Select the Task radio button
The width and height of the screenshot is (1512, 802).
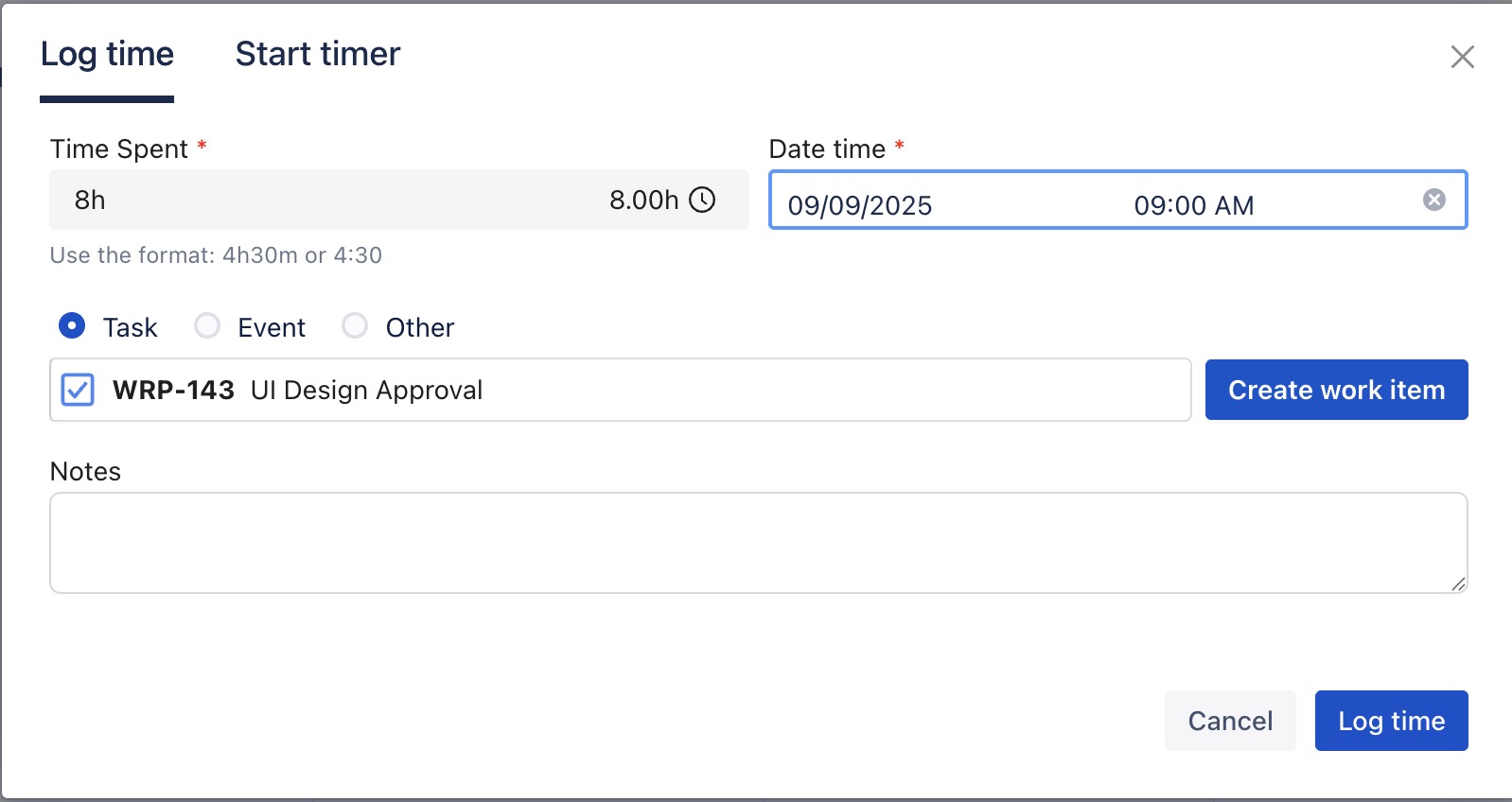72,326
